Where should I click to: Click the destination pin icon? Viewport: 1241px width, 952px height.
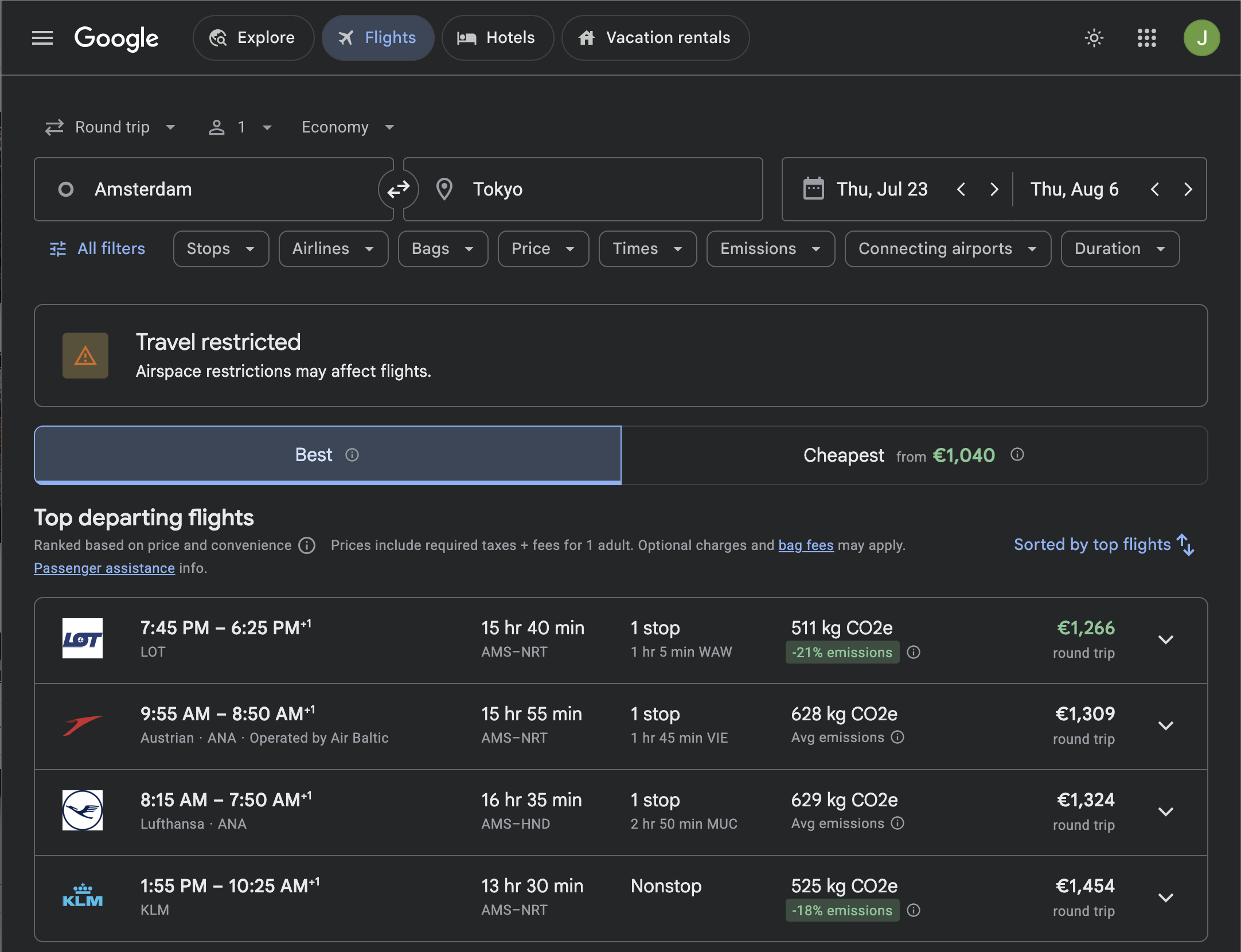click(444, 189)
